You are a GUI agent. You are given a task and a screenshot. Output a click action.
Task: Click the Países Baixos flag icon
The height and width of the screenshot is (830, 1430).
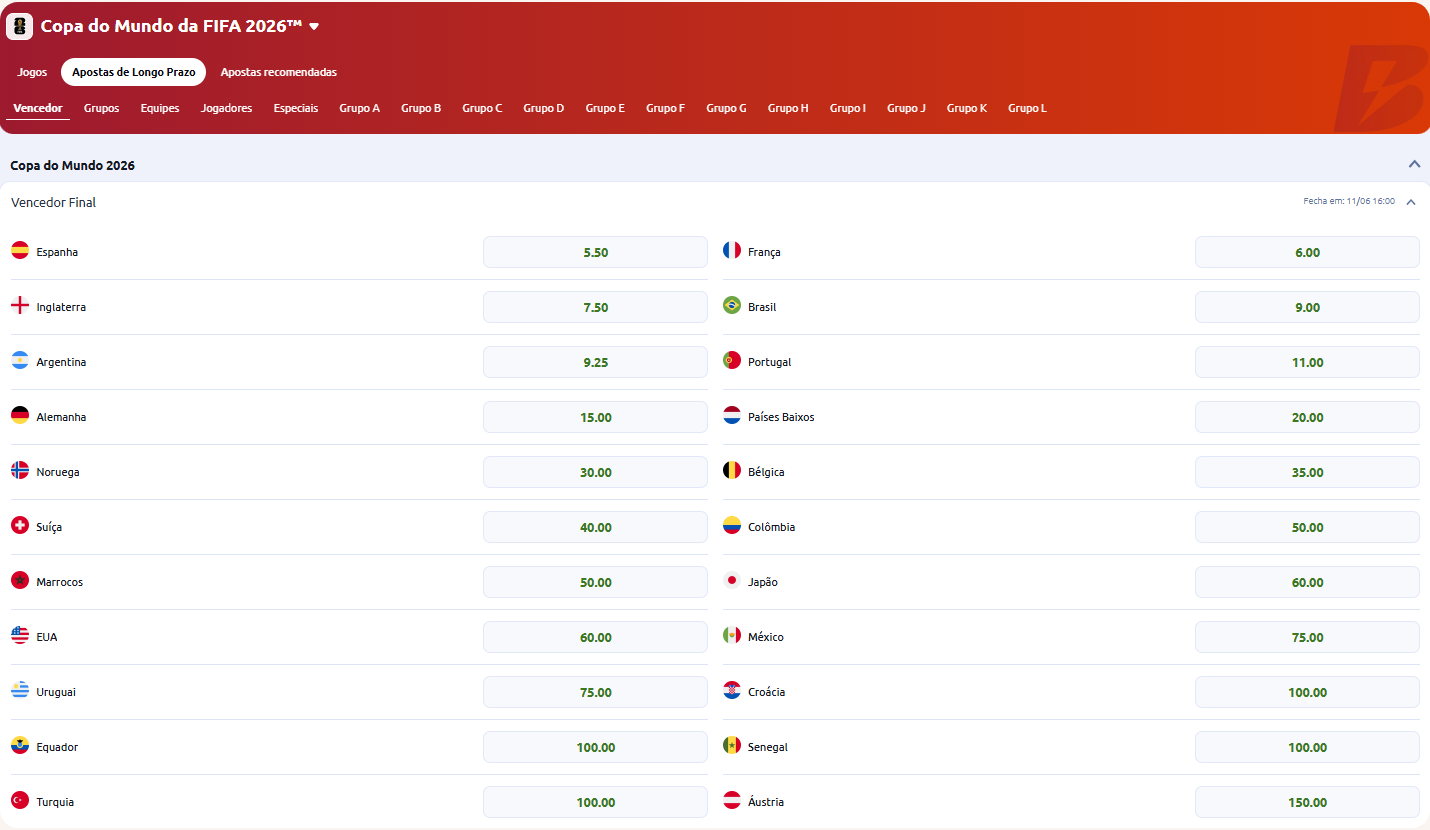click(x=732, y=416)
